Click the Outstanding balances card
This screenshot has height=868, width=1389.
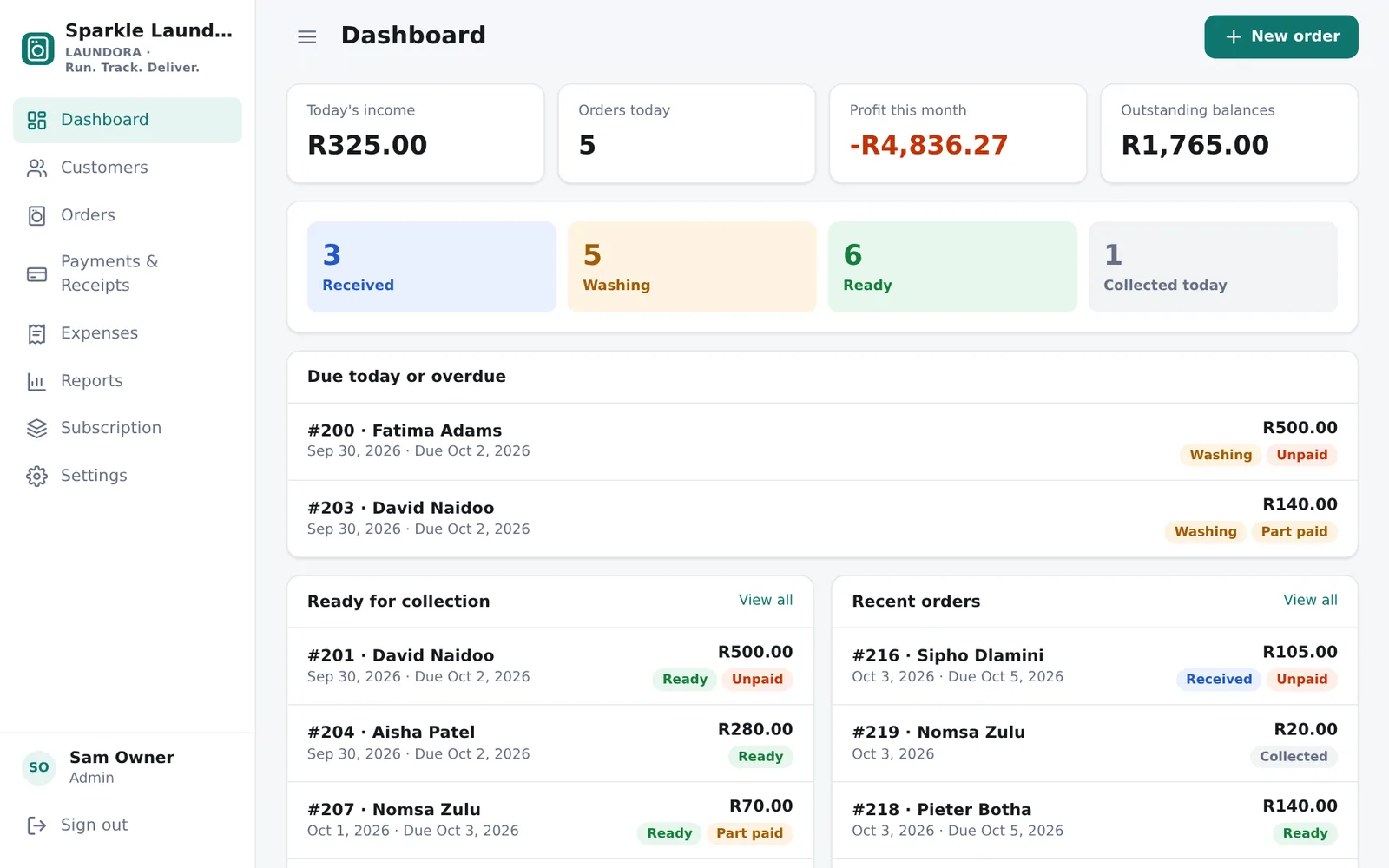point(1229,134)
